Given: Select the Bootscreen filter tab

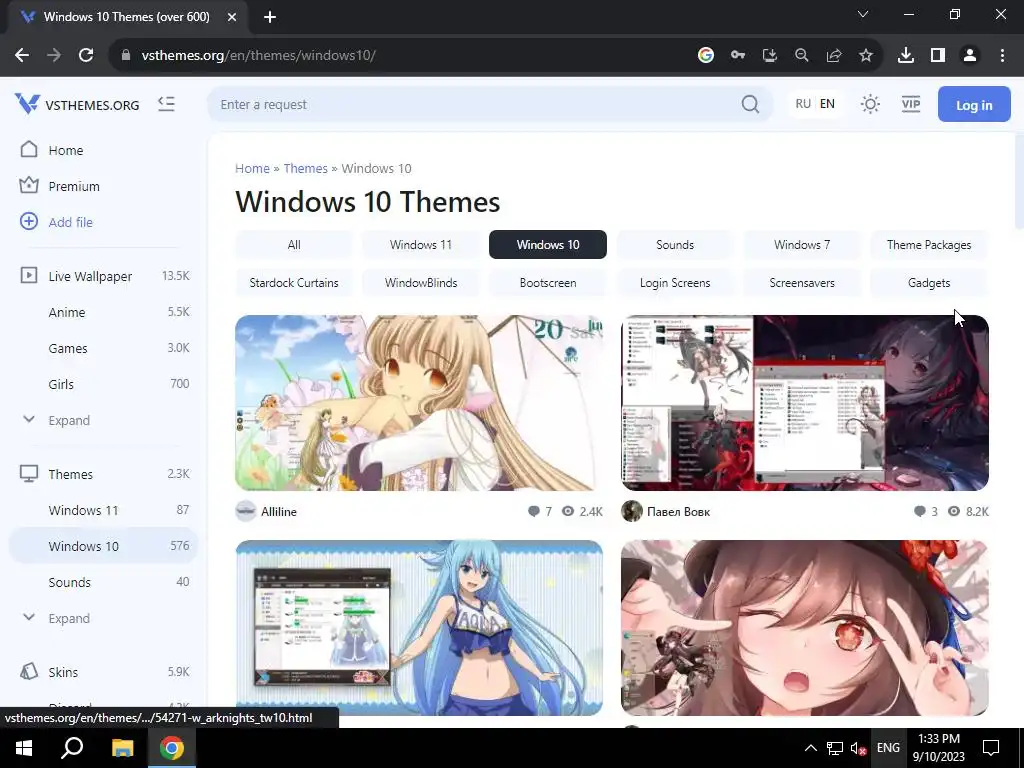Looking at the screenshot, I should click(548, 283).
